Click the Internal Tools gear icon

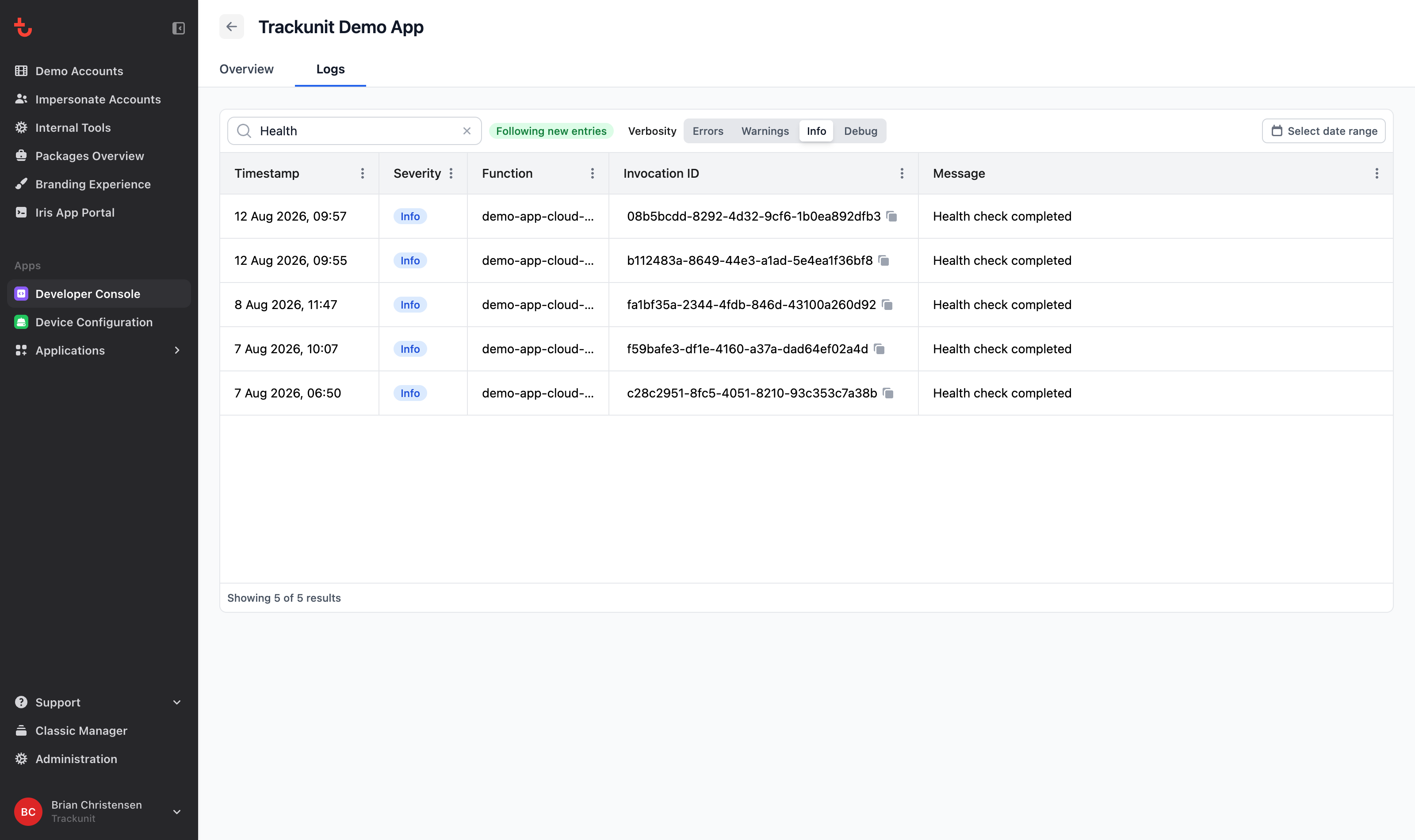21,127
